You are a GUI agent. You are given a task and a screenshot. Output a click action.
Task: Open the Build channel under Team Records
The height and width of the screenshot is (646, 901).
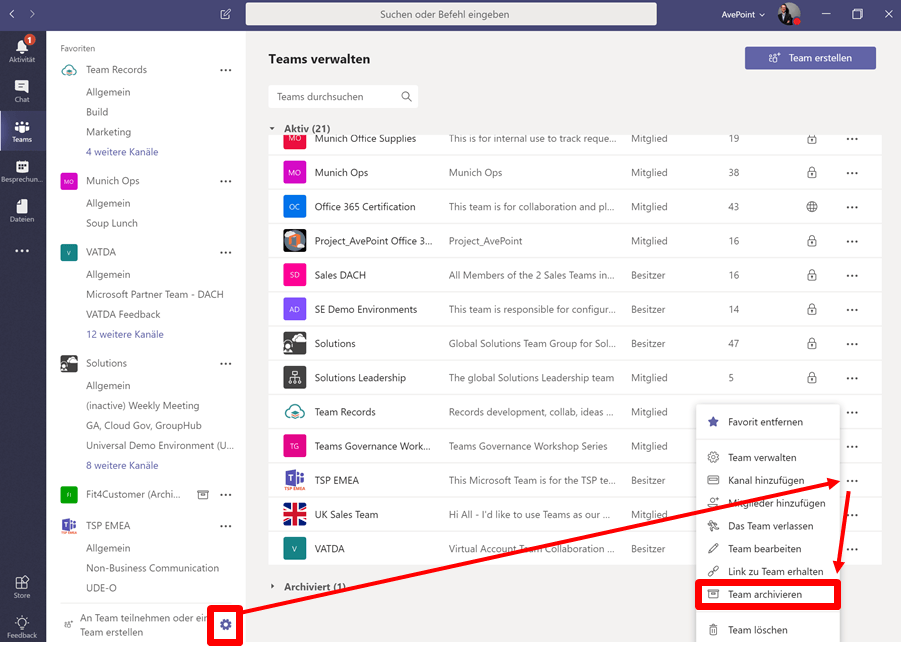97,111
